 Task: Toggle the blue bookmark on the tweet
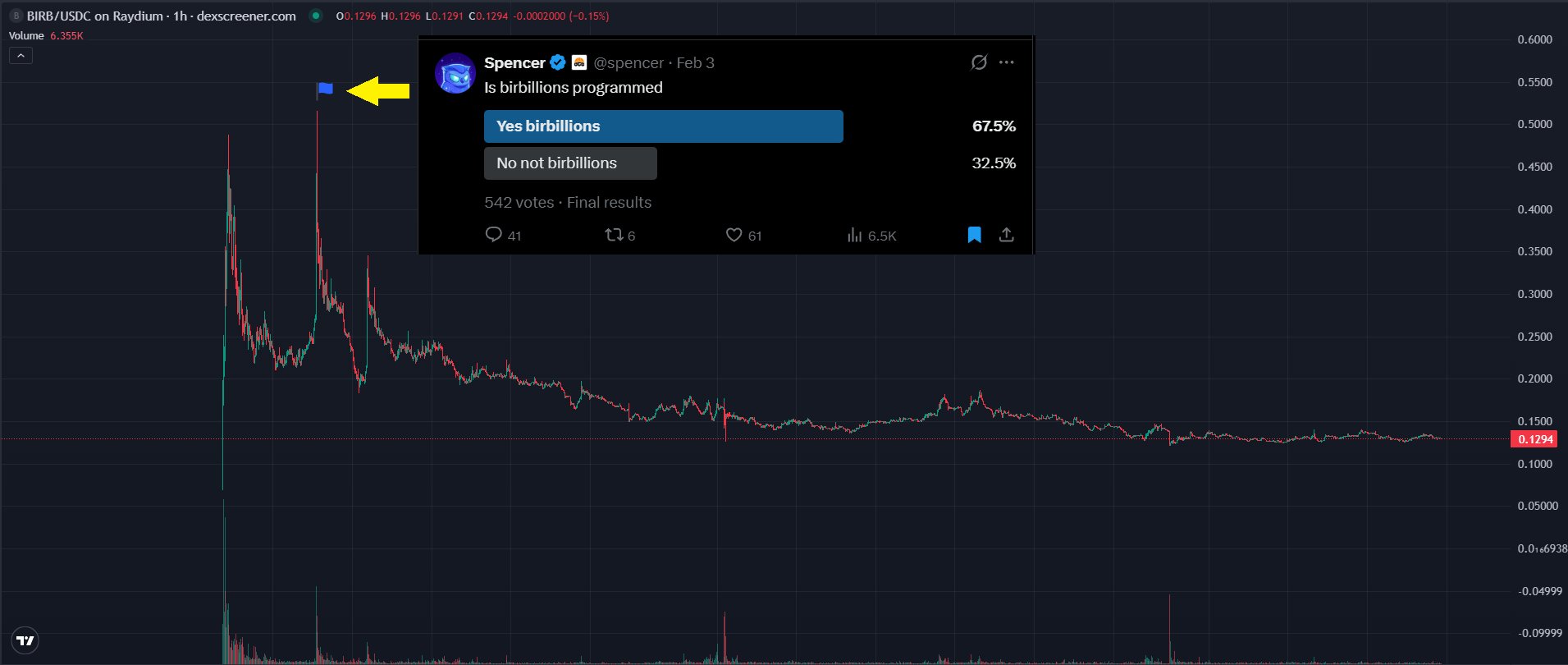click(x=974, y=235)
